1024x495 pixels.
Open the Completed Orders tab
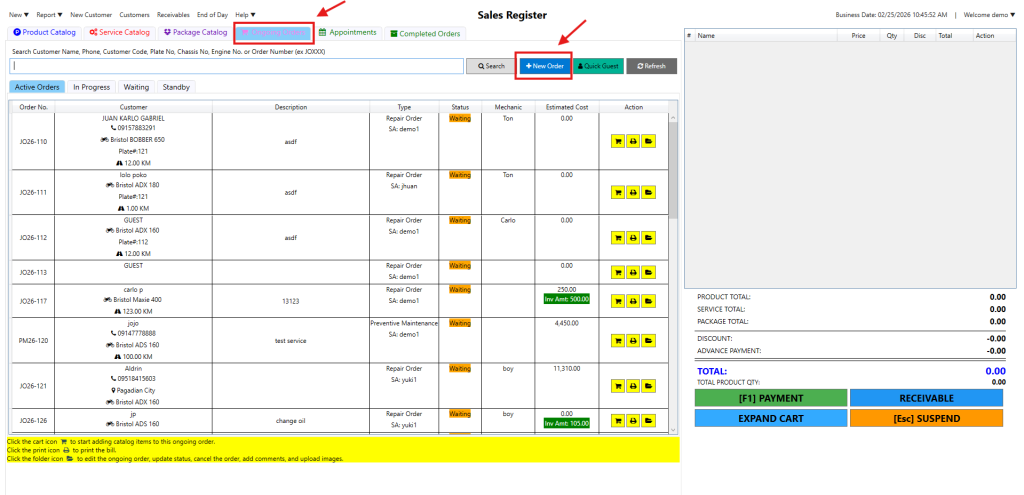click(x=424, y=33)
